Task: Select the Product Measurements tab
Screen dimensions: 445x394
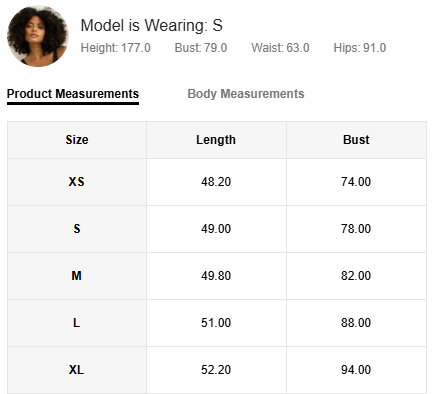Action: pyautogui.click(x=73, y=94)
